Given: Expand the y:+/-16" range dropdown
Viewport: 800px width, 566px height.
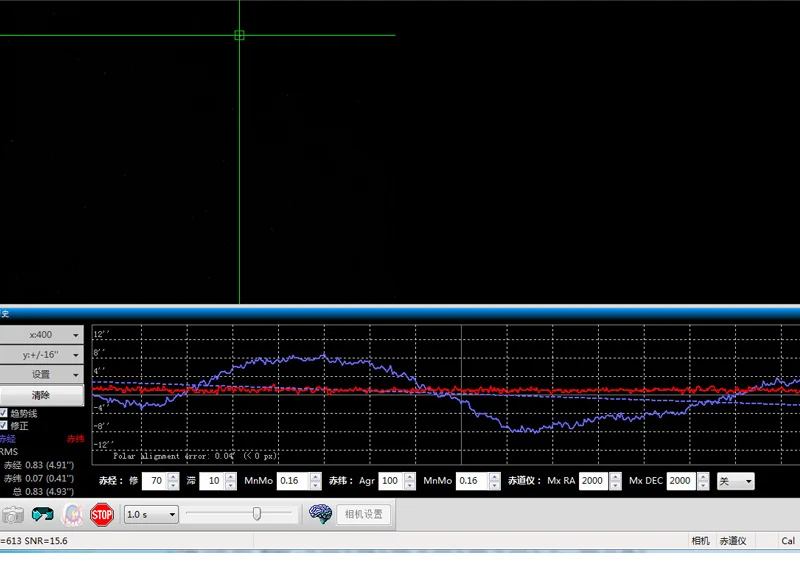Looking at the screenshot, I should [x=41, y=355].
